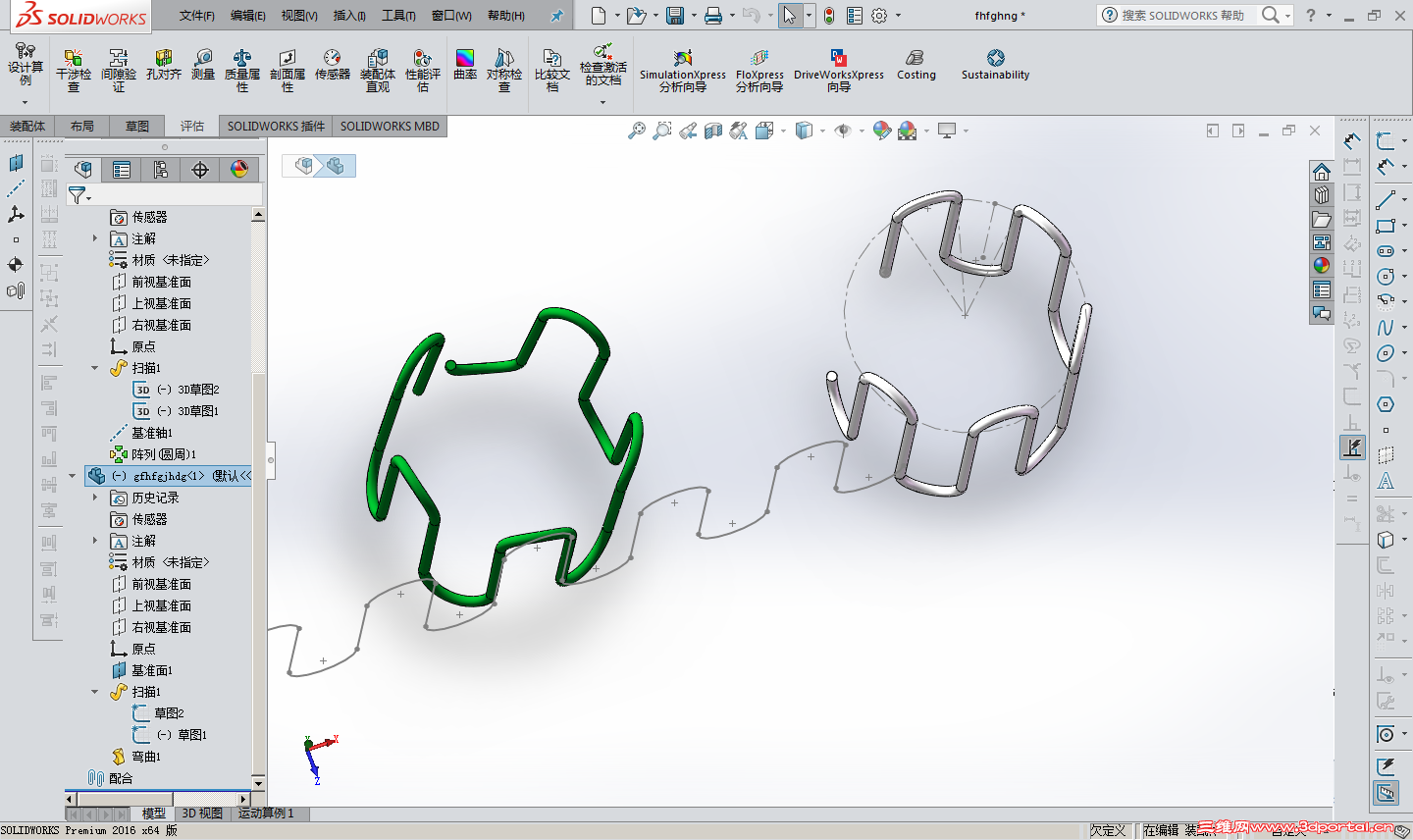Open the Sustainability tool
Image resolution: width=1413 pixels, height=840 pixels.
(996, 65)
